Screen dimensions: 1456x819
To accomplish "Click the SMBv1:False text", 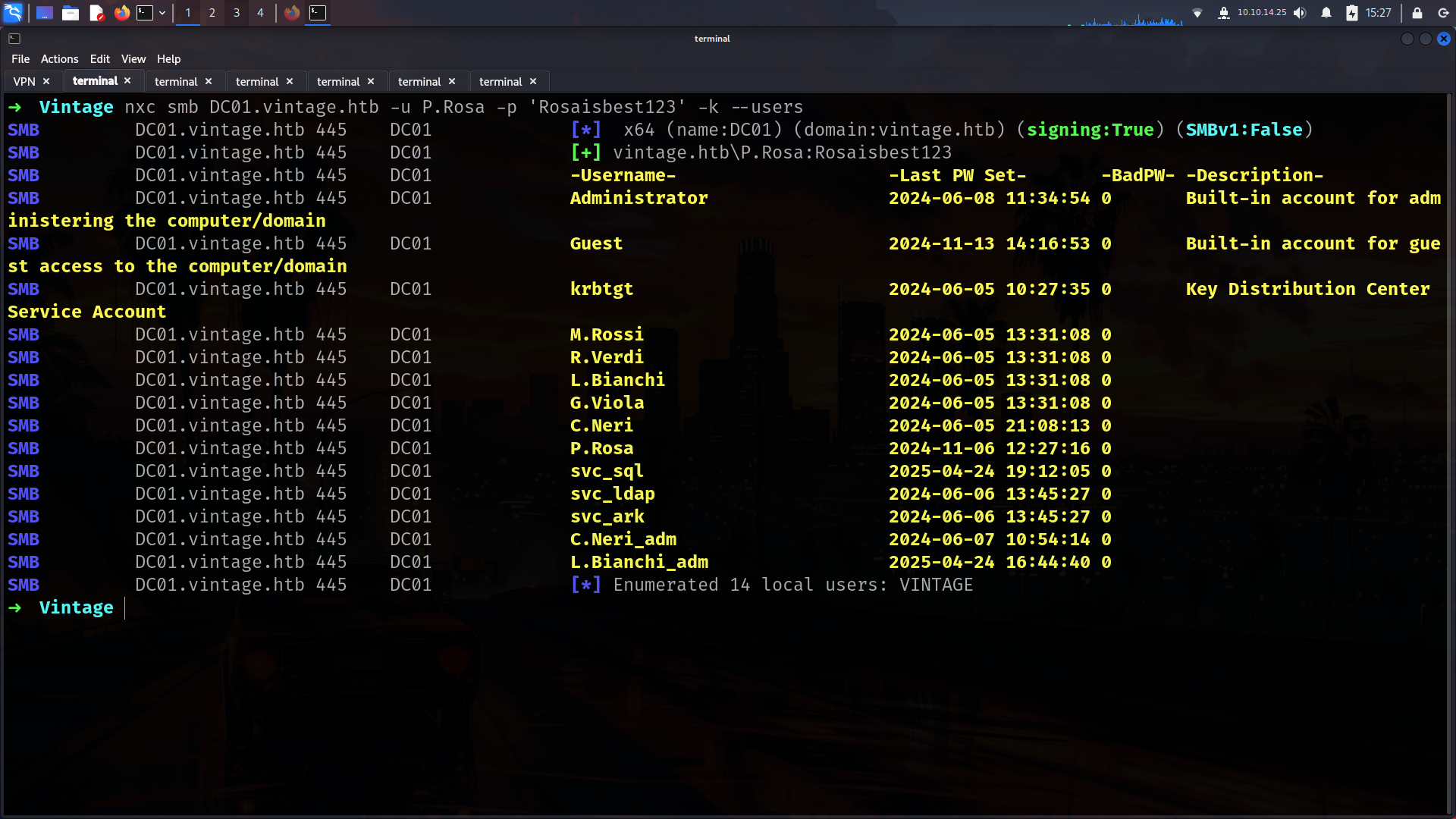I will pyautogui.click(x=1244, y=130).
